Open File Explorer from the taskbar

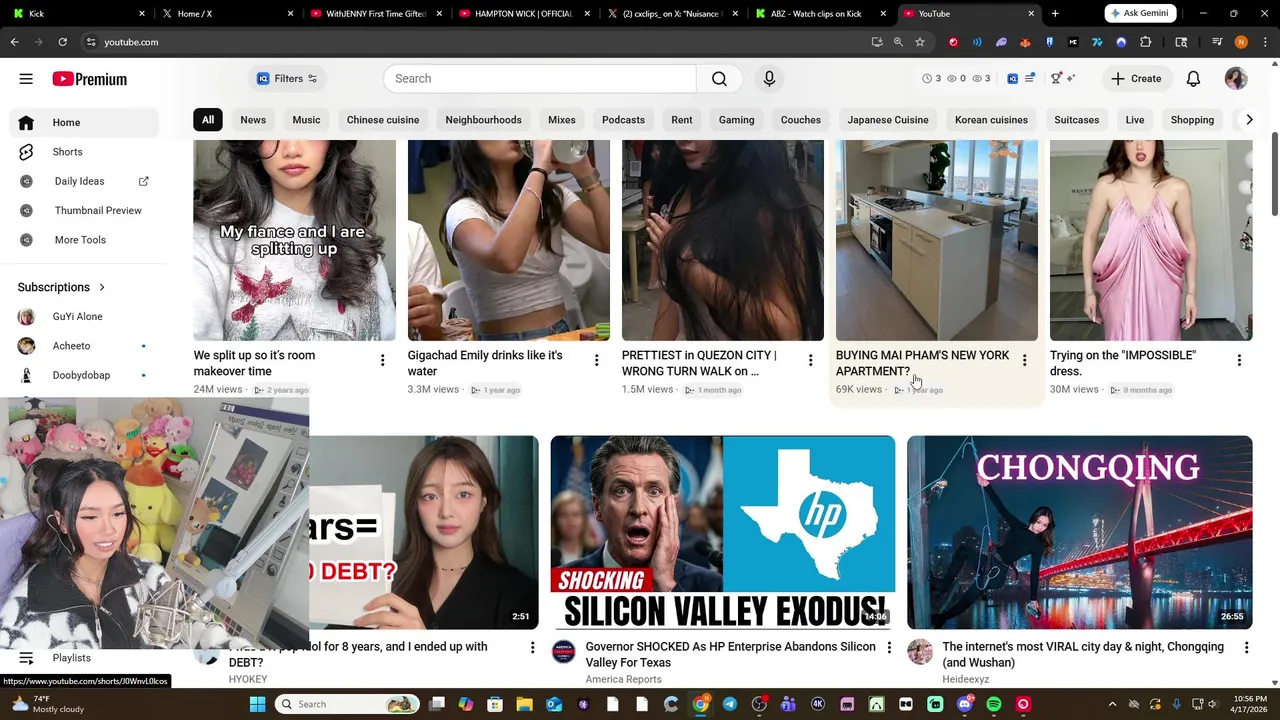point(524,704)
